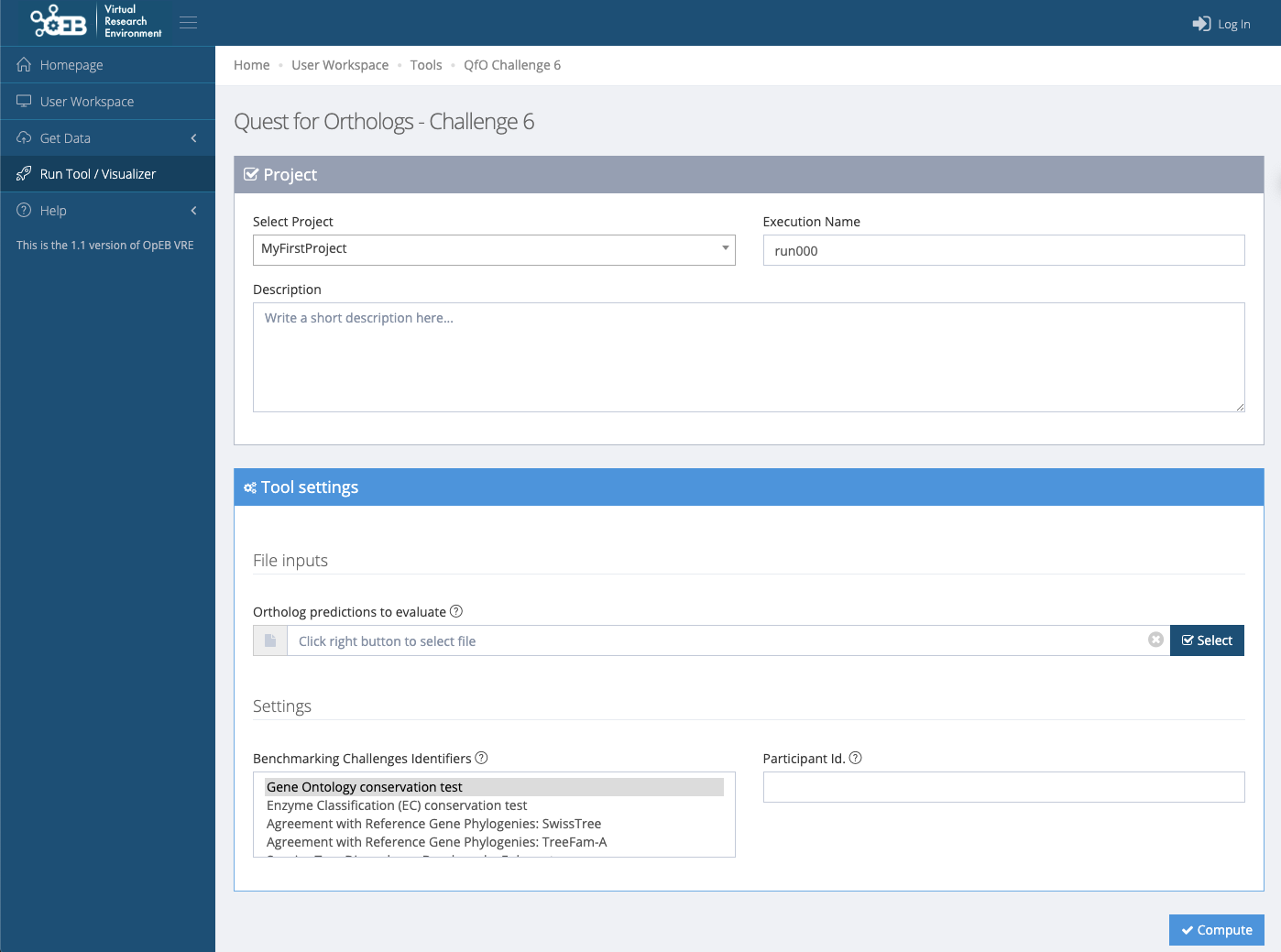Click the OpEB VRE version text
Screen dimensions: 1281x952
tap(105, 246)
